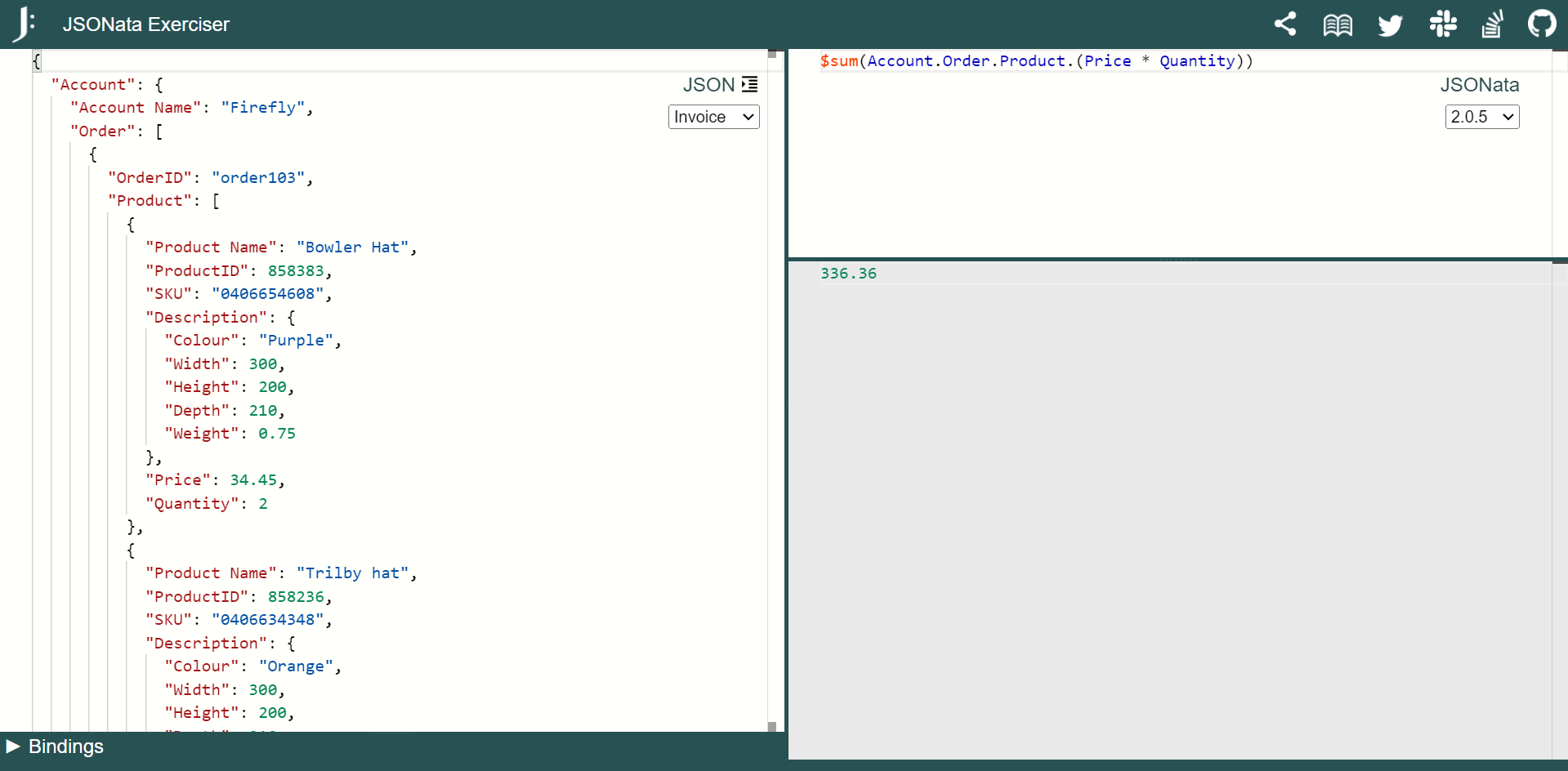Click the JSONata Exerciser title

tap(146, 25)
